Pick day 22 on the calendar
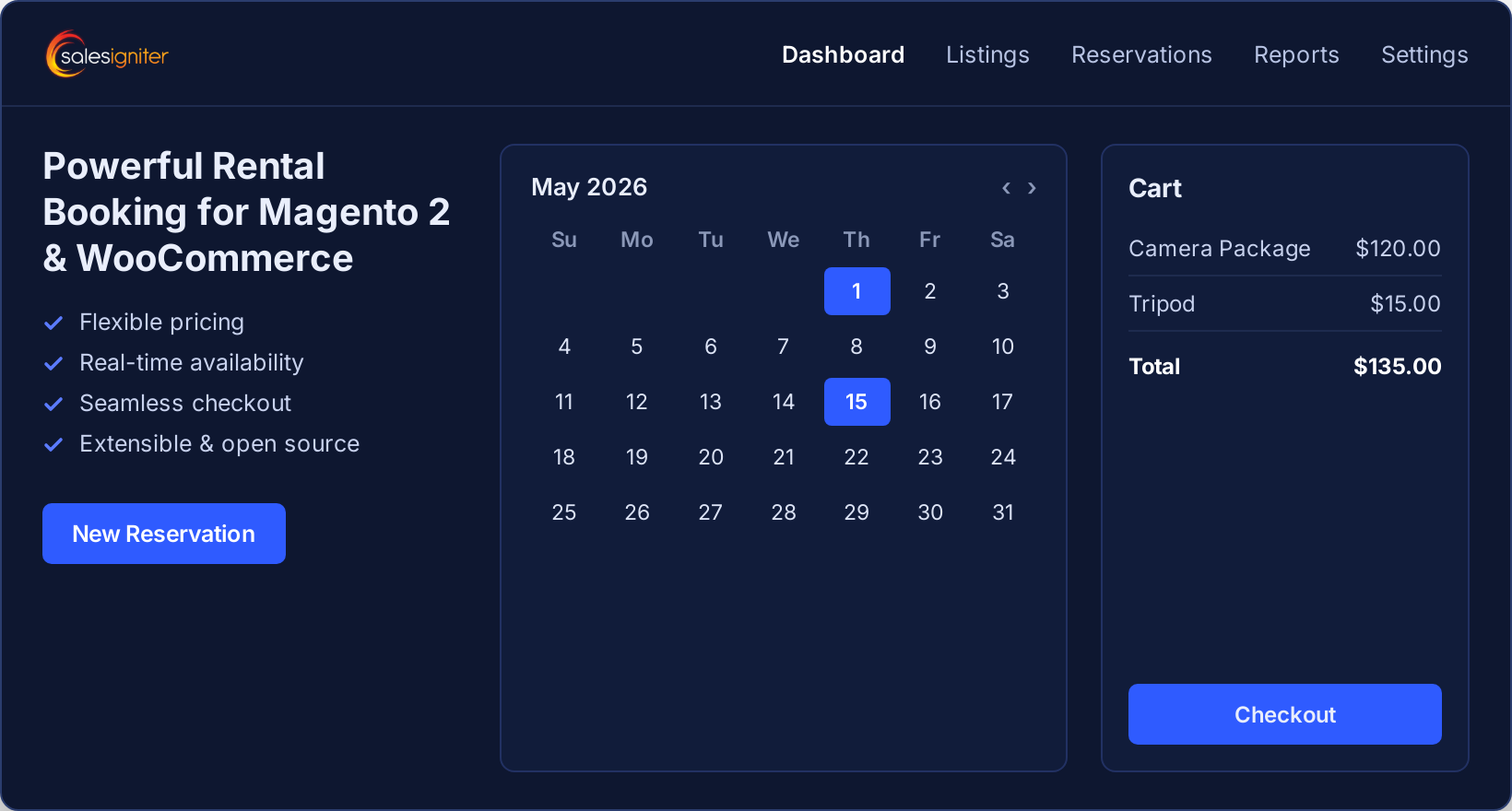 tap(856, 457)
